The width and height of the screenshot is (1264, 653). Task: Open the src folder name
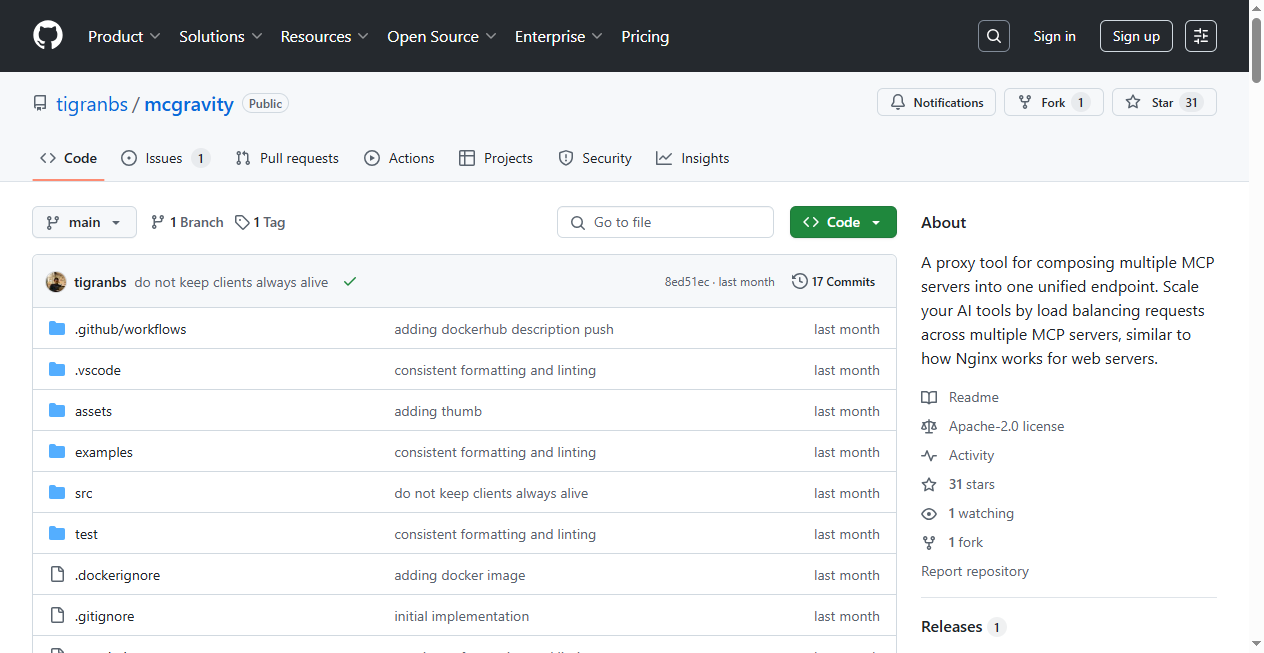click(x=84, y=493)
